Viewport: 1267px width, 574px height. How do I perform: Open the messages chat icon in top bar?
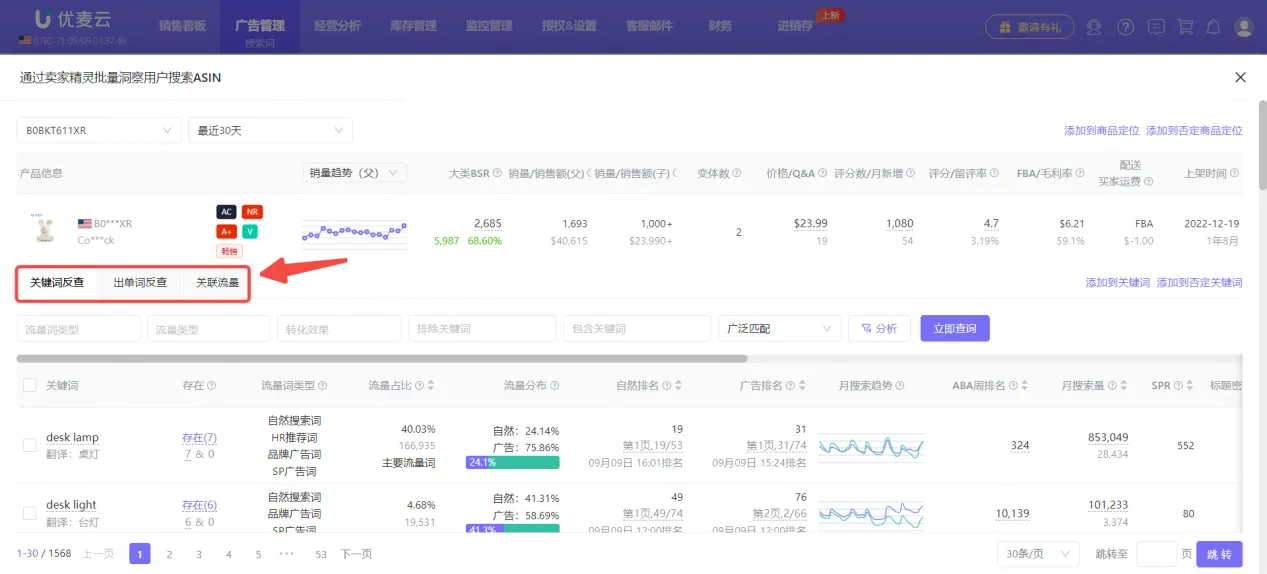point(1156,26)
